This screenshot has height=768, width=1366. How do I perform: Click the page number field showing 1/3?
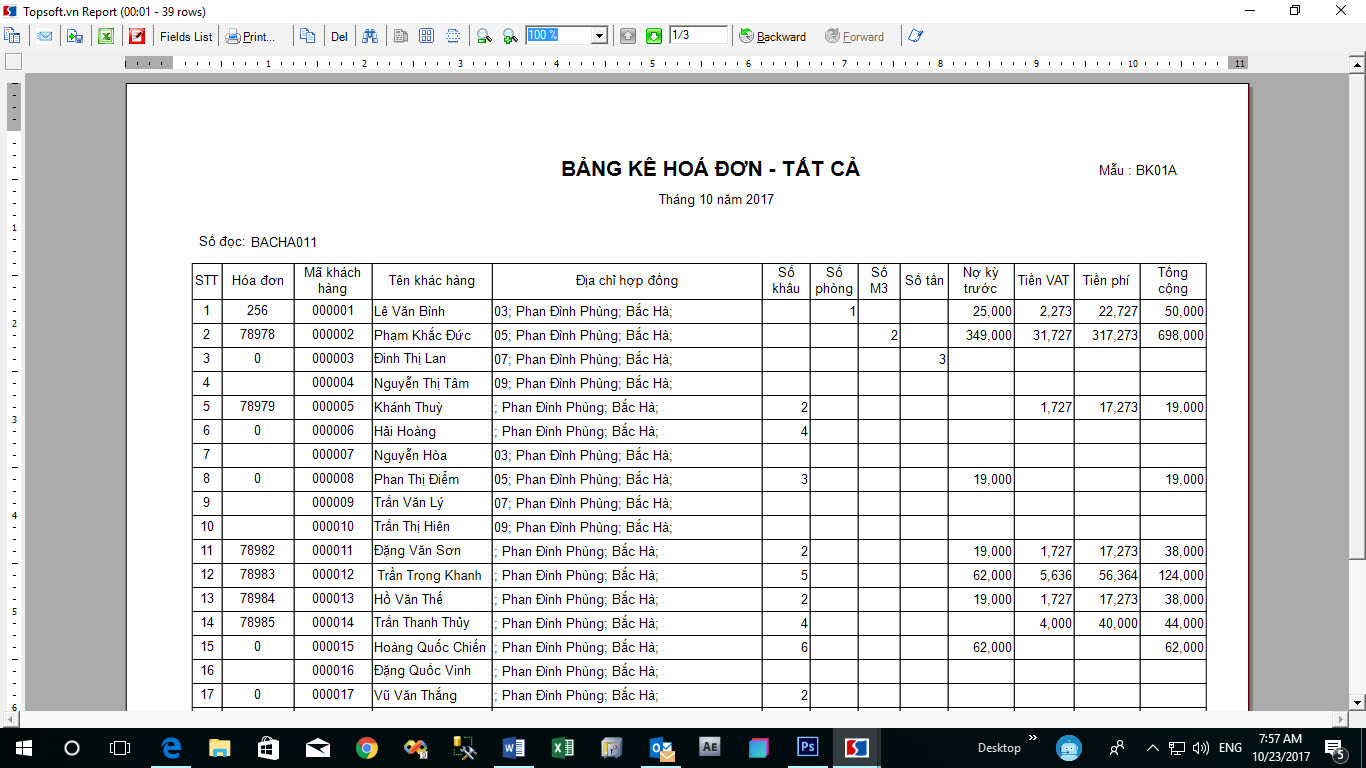coord(698,35)
